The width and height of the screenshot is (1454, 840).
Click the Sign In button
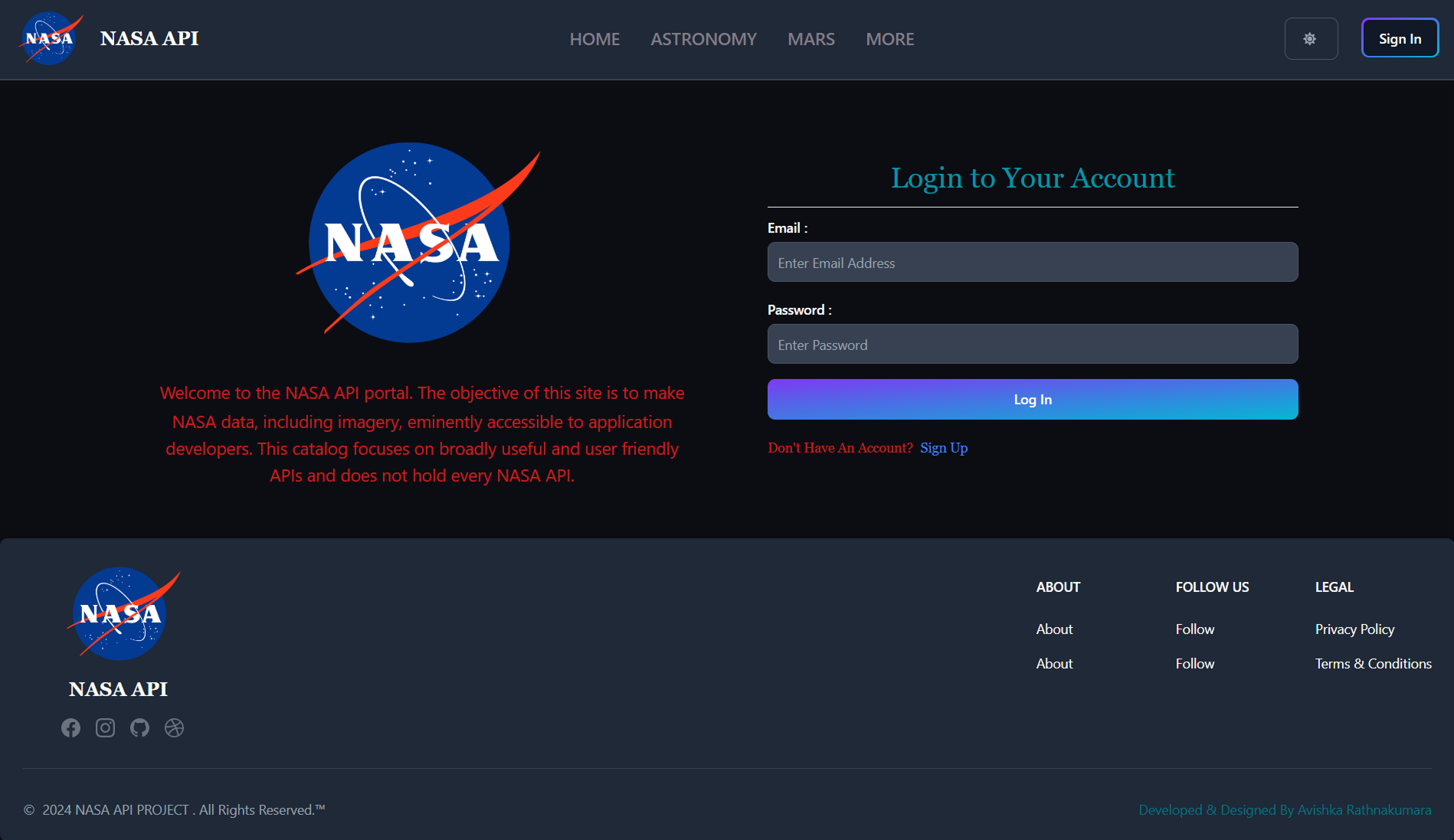click(1400, 38)
